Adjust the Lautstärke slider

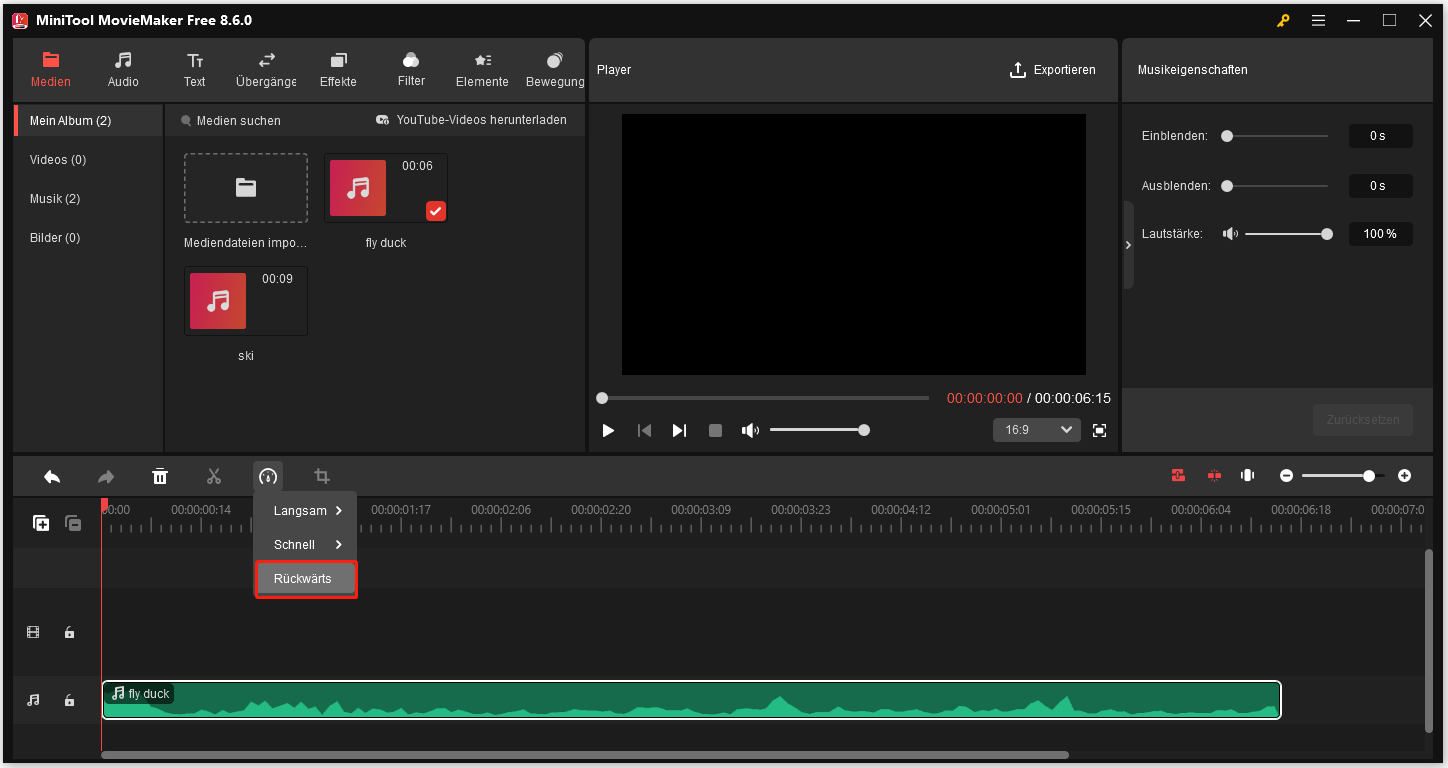pos(1289,234)
